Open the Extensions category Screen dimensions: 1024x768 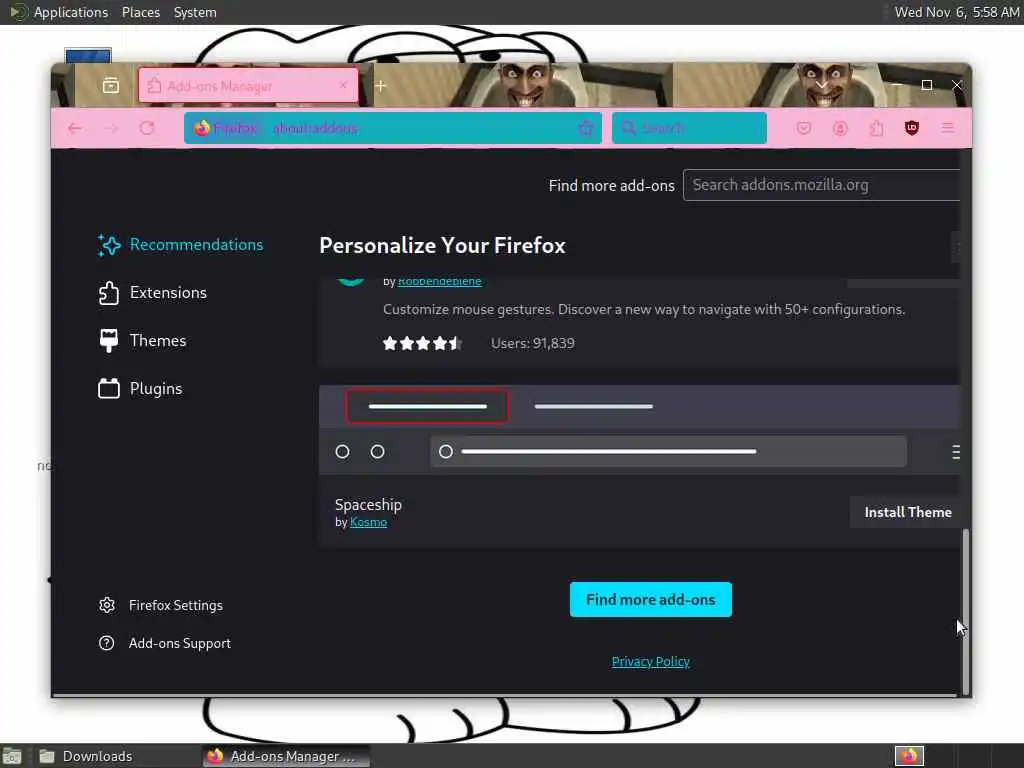(x=153, y=293)
